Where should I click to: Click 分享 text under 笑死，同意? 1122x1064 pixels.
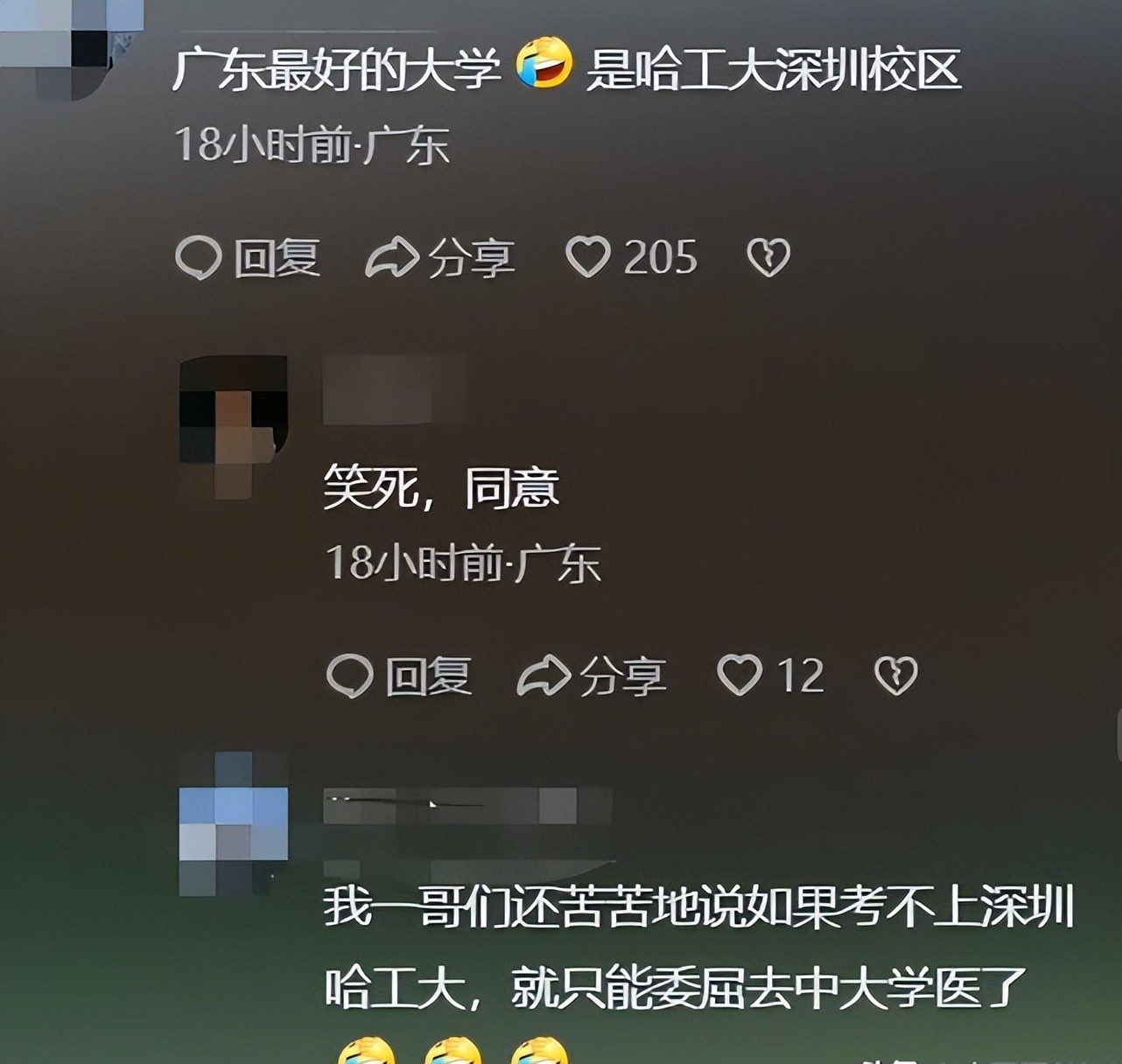623,677
